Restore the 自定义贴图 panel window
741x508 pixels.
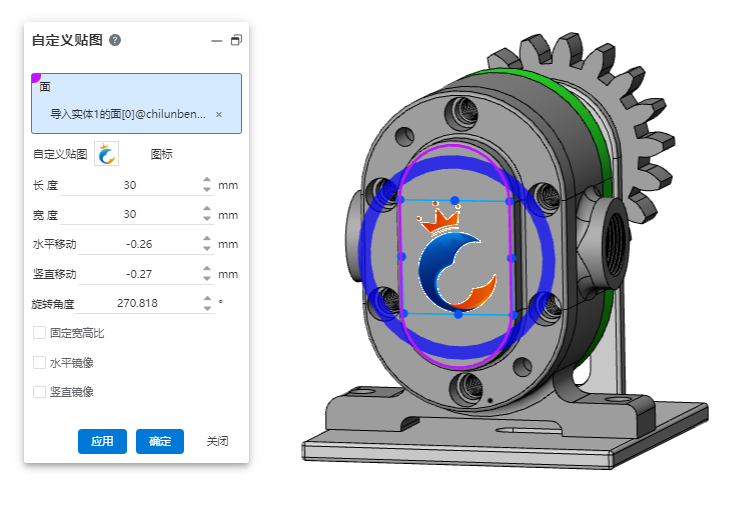point(236,40)
